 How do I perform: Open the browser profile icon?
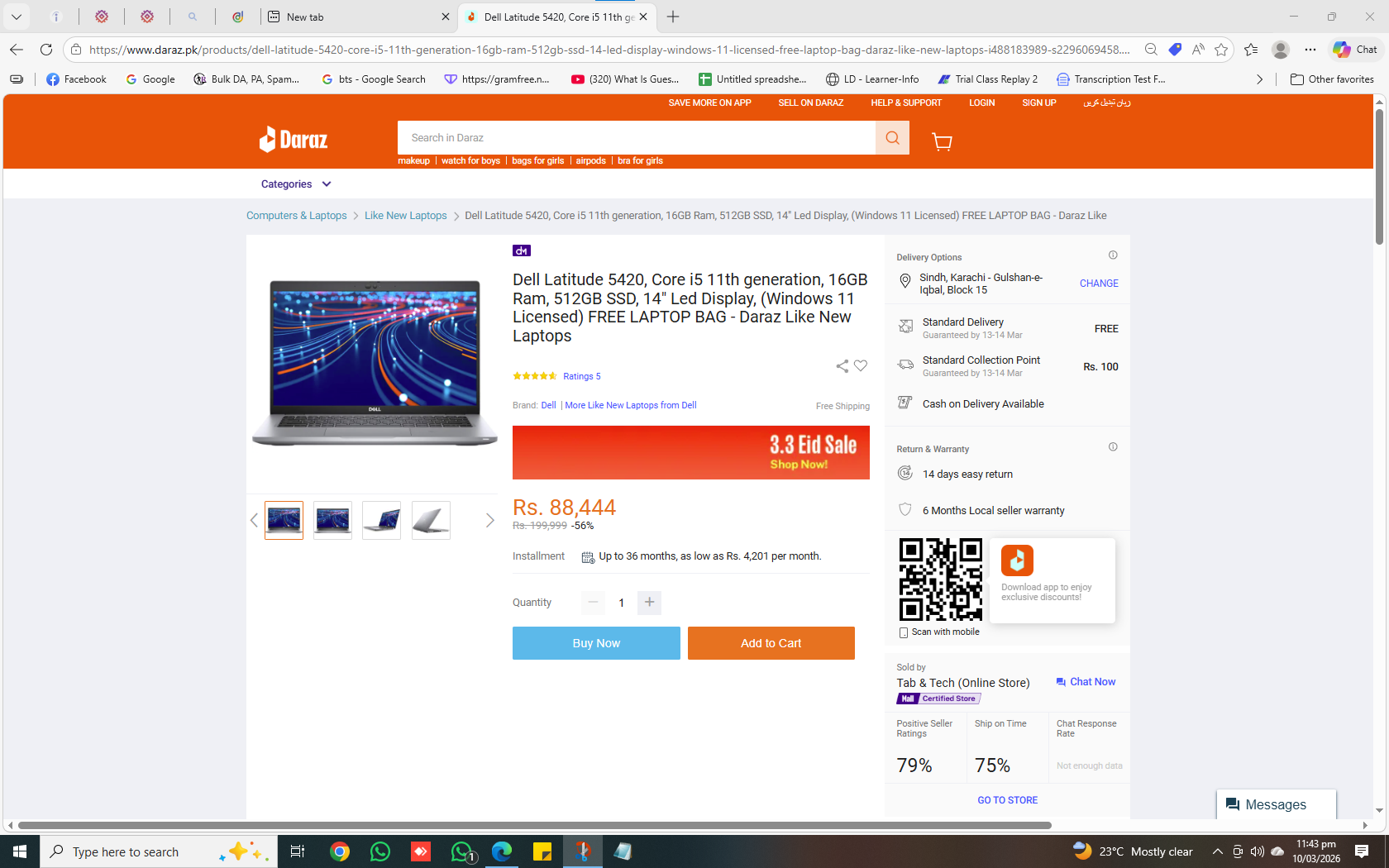pos(1281,50)
